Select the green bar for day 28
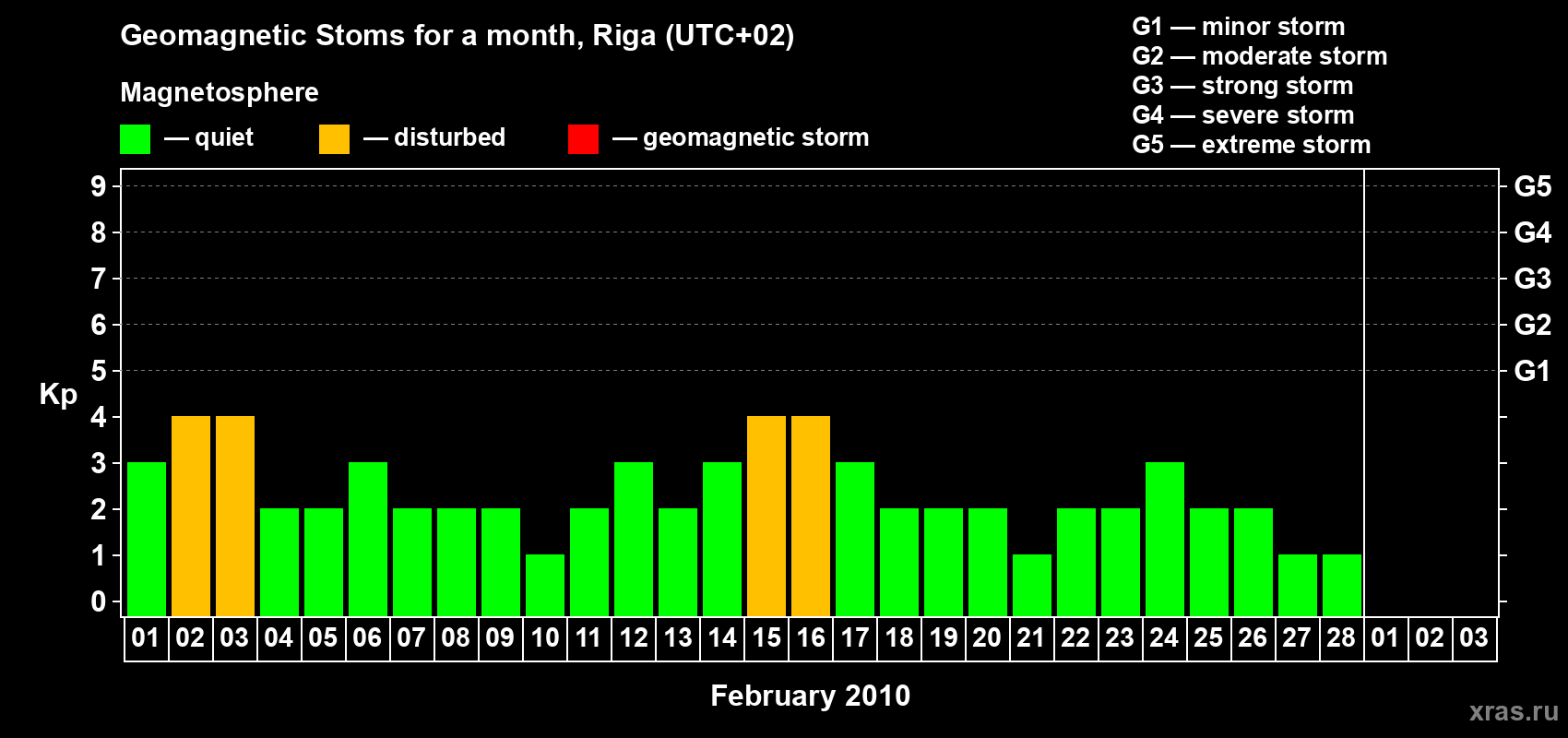The width and height of the screenshot is (1568, 738). click(x=1342, y=586)
